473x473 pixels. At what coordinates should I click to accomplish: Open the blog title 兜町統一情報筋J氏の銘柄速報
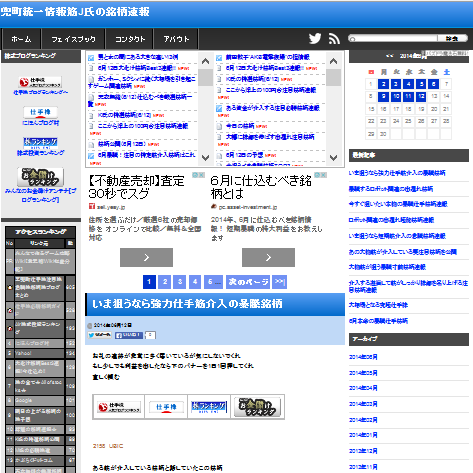75,12
